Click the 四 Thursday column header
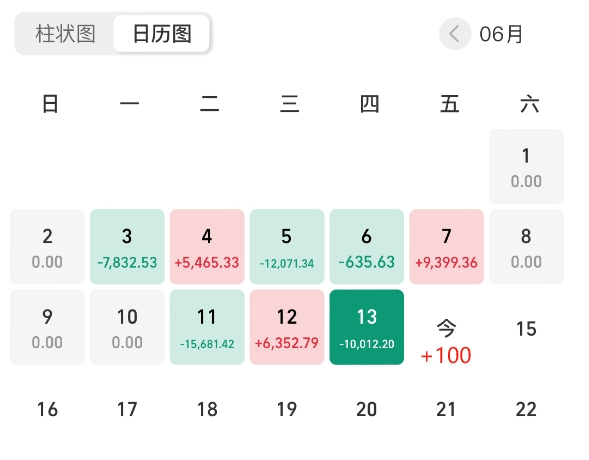Screen dimensions: 589x460 [x=370, y=104]
